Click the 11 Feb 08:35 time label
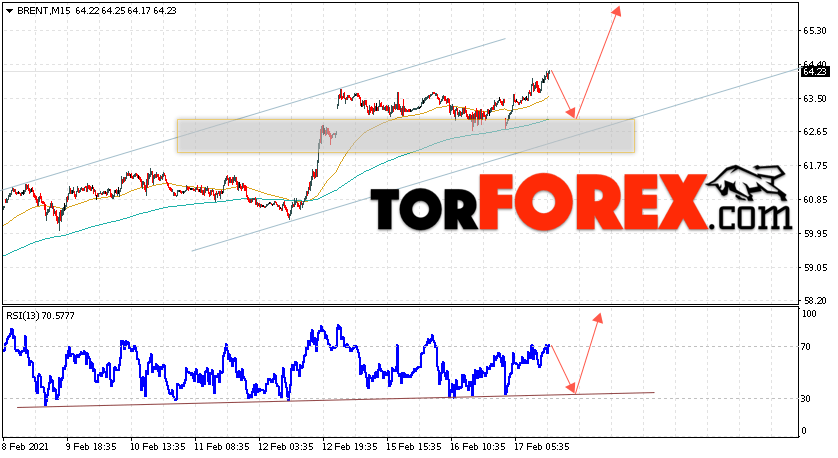This screenshot has width=838, height=458. tap(222, 446)
